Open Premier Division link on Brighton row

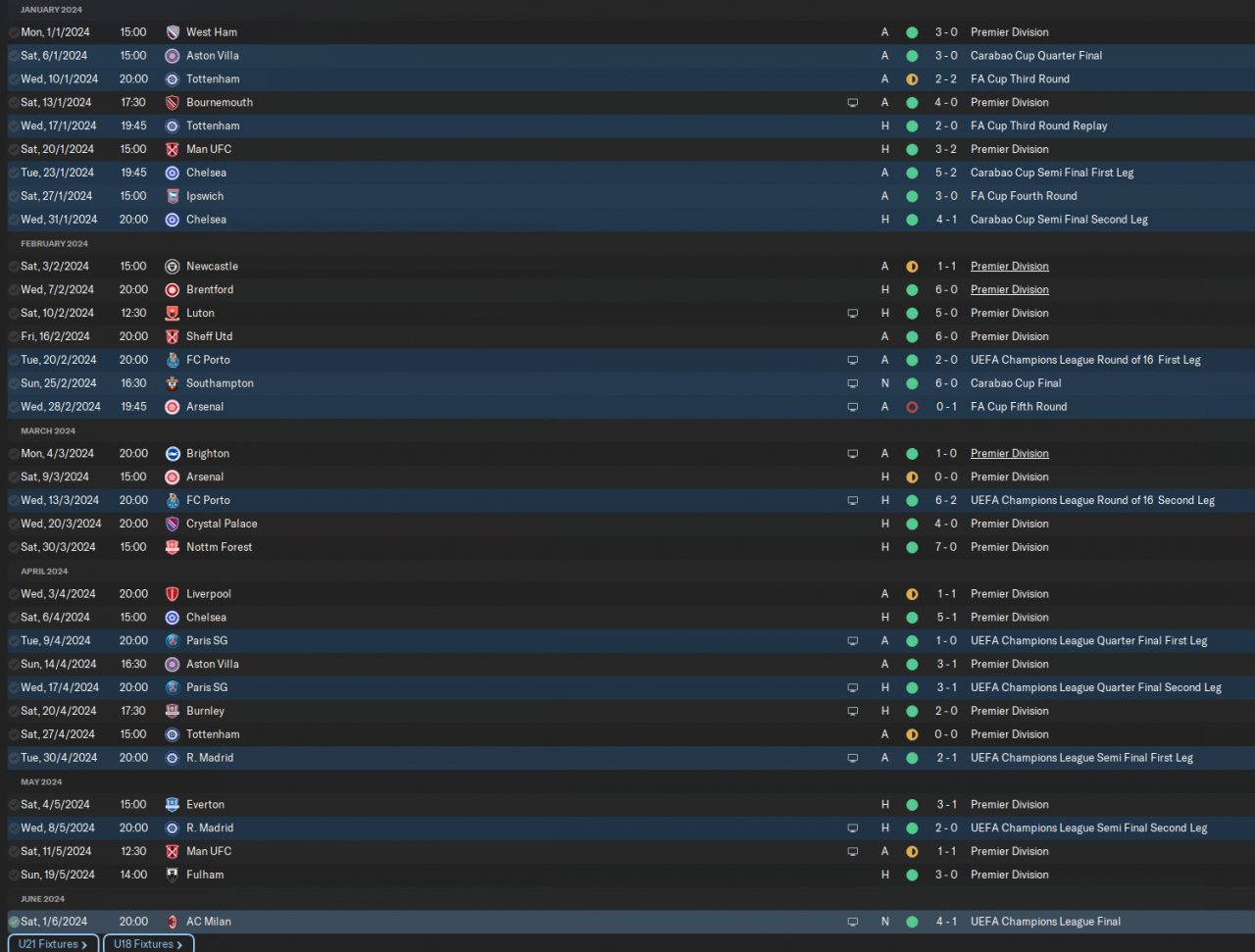coord(1009,454)
